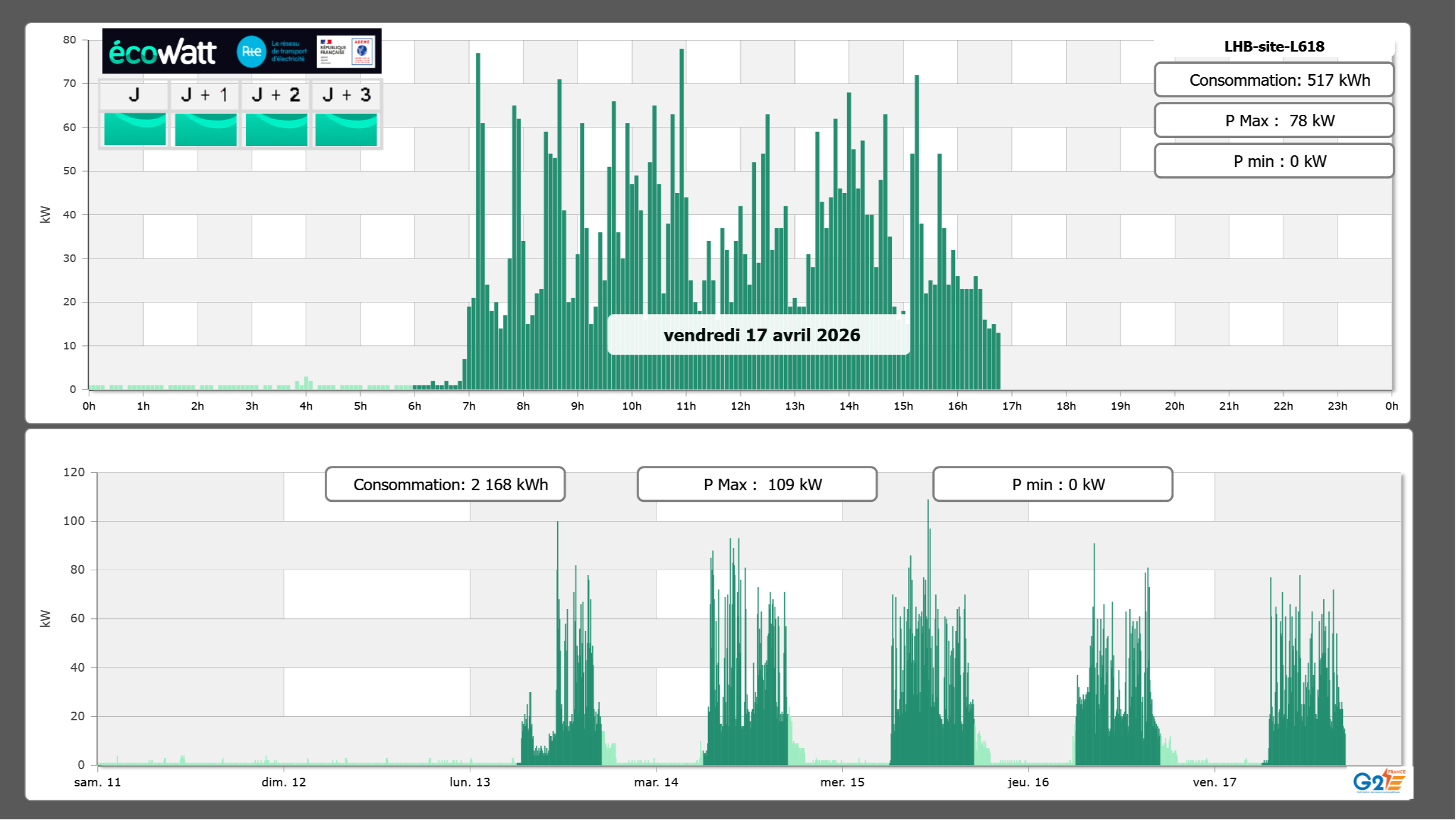Viewport: 1456px width, 820px height.
Task: Click the daily P min : 0 kW box
Action: [1273, 161]
